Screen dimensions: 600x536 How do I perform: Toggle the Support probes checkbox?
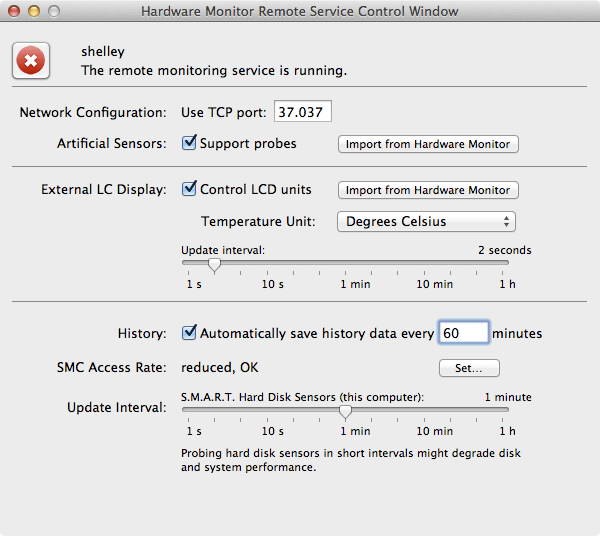pos(189,143)
